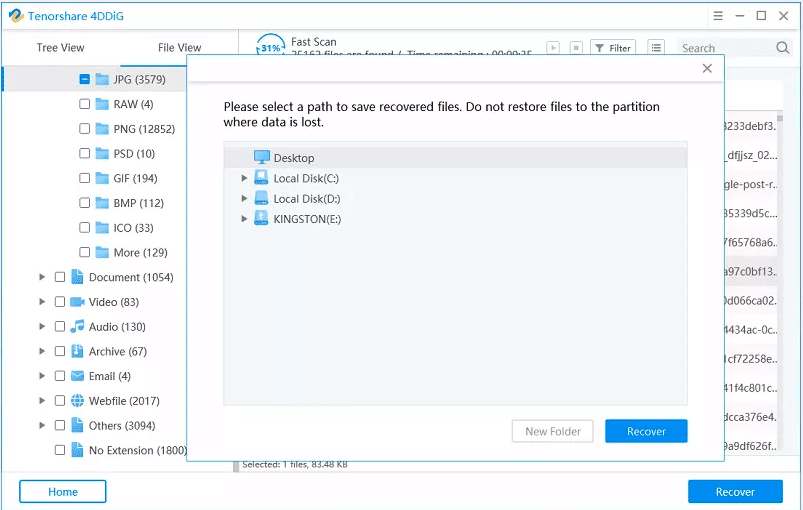Expand the Local Disk(D:) tree node
Viewport: 803px width, 510px height.
point(244,198)
